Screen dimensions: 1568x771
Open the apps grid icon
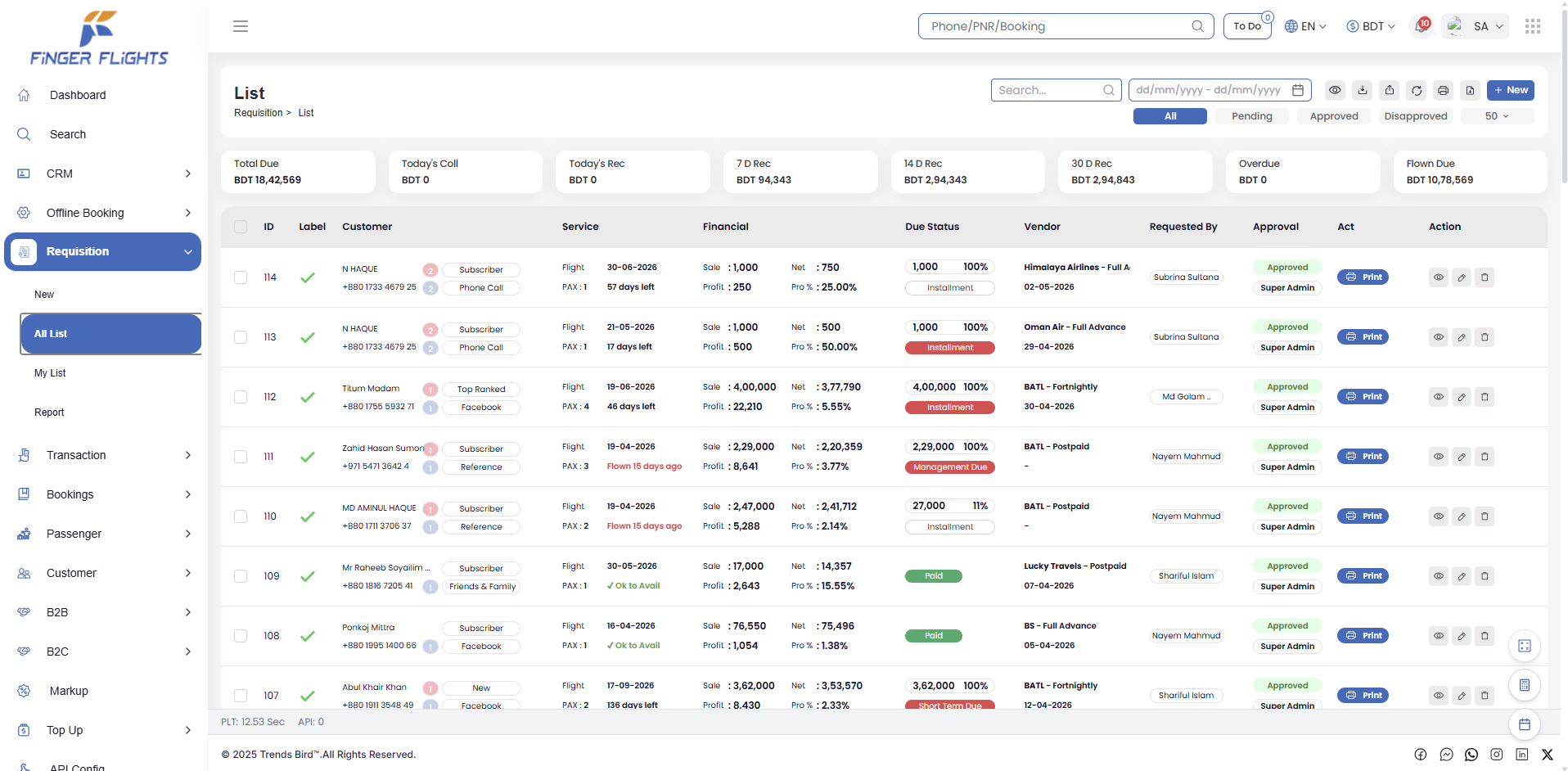click(x=1533, y=26)
